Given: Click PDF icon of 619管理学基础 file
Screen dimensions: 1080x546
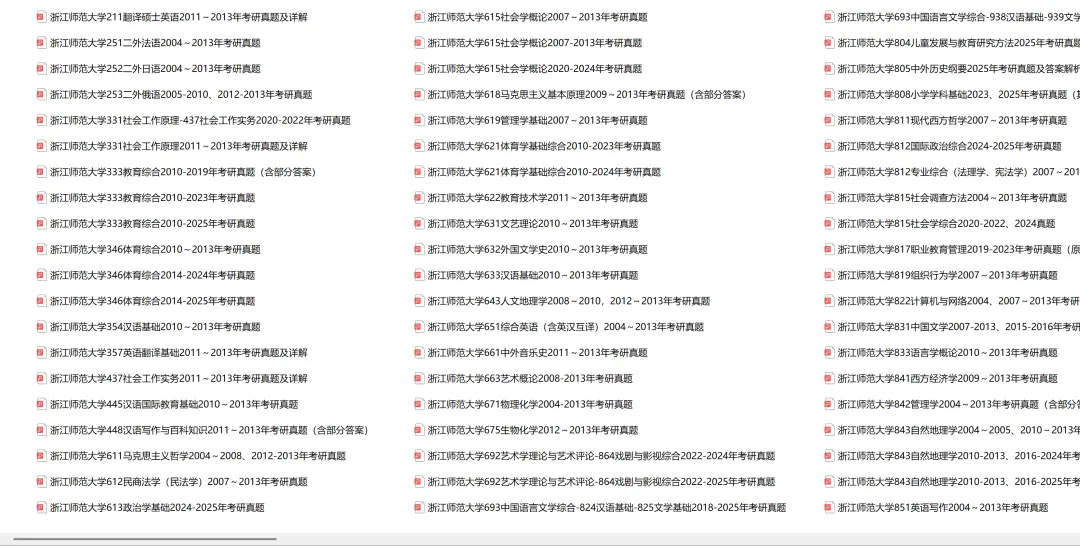Looking at the screenshot, I should (419, 120).
